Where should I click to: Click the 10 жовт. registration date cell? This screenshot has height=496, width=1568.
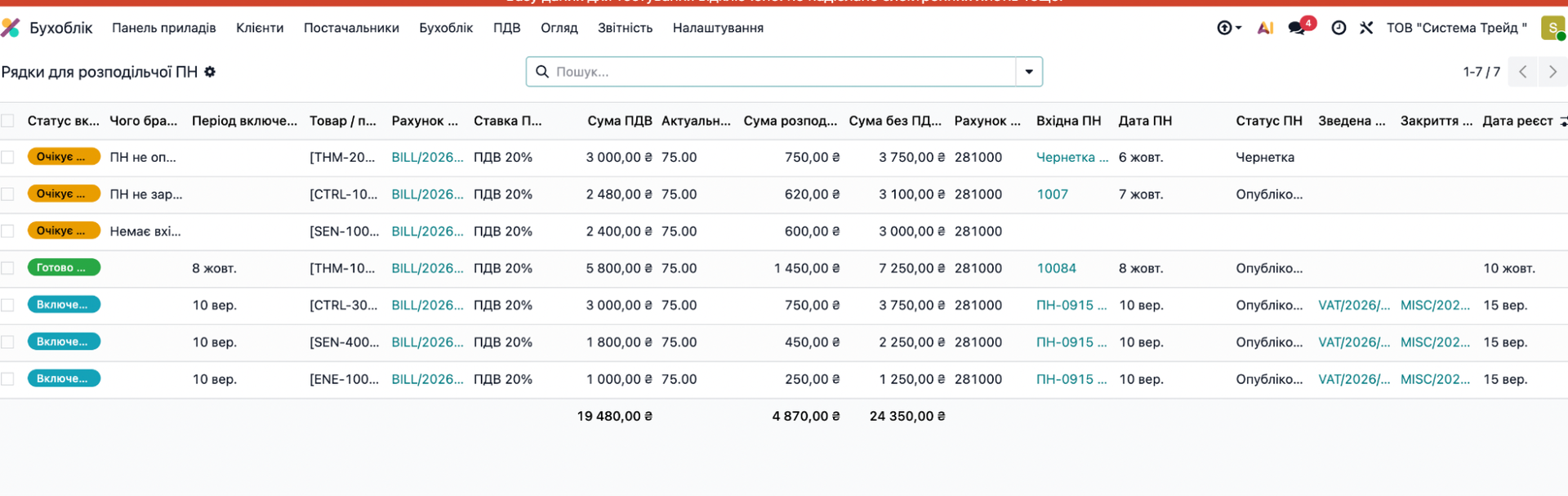pos(1509,268)
